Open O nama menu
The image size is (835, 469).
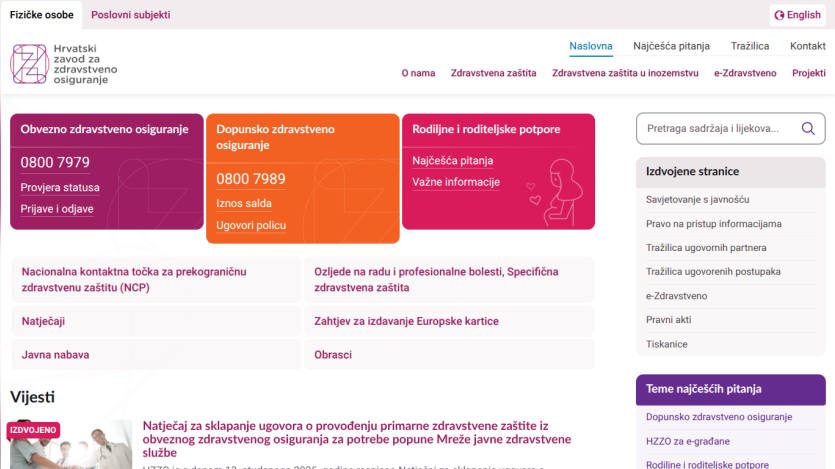[418, 73]
